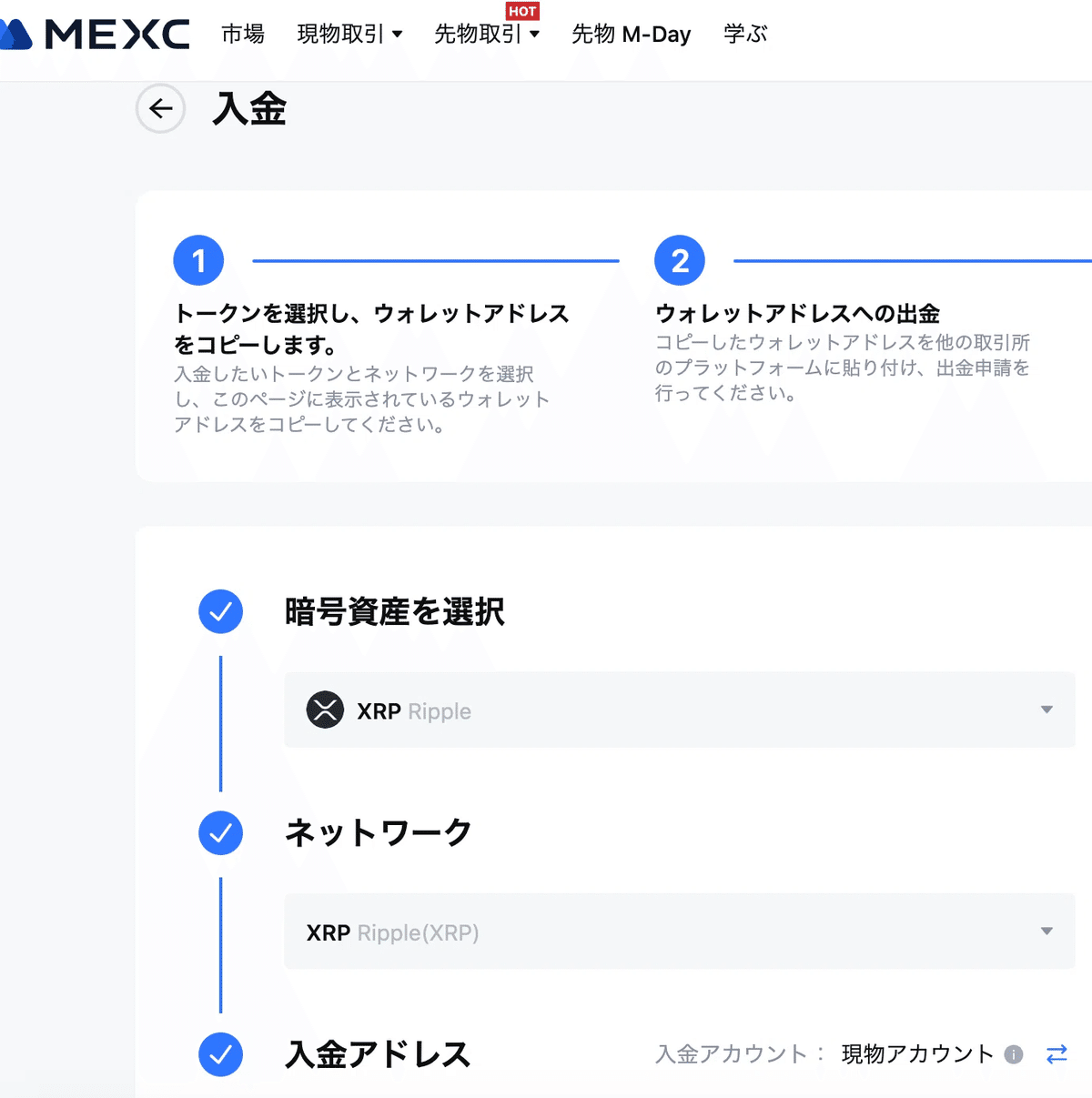Select 学ぶ in the navigation bar

(x=744, y=35)
